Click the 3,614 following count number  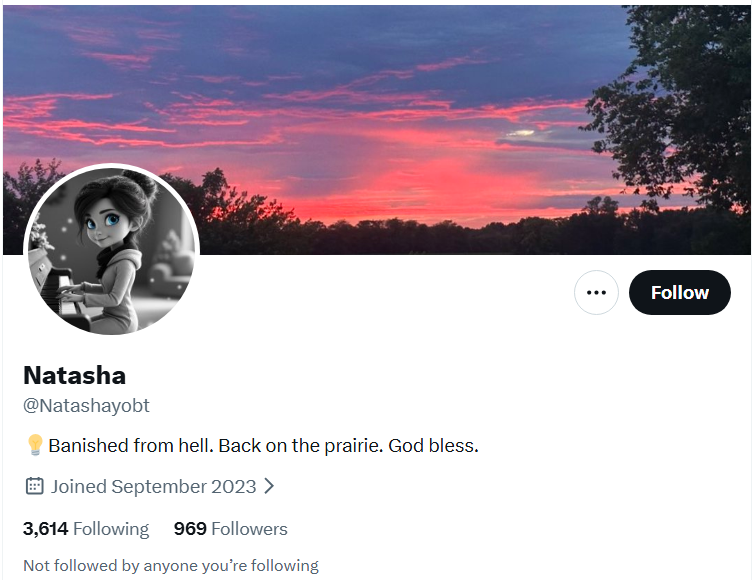[x=46, y=529]
